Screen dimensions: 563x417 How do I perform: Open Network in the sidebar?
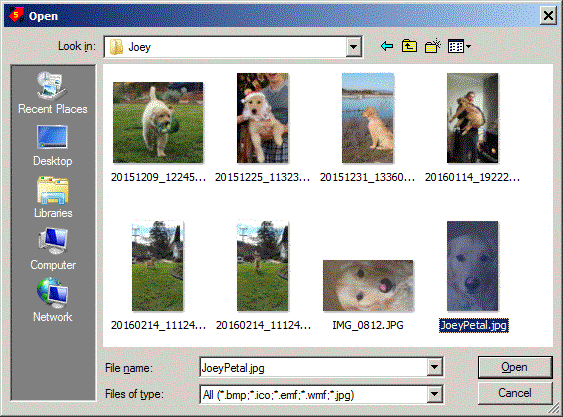[x=53, y=300]
